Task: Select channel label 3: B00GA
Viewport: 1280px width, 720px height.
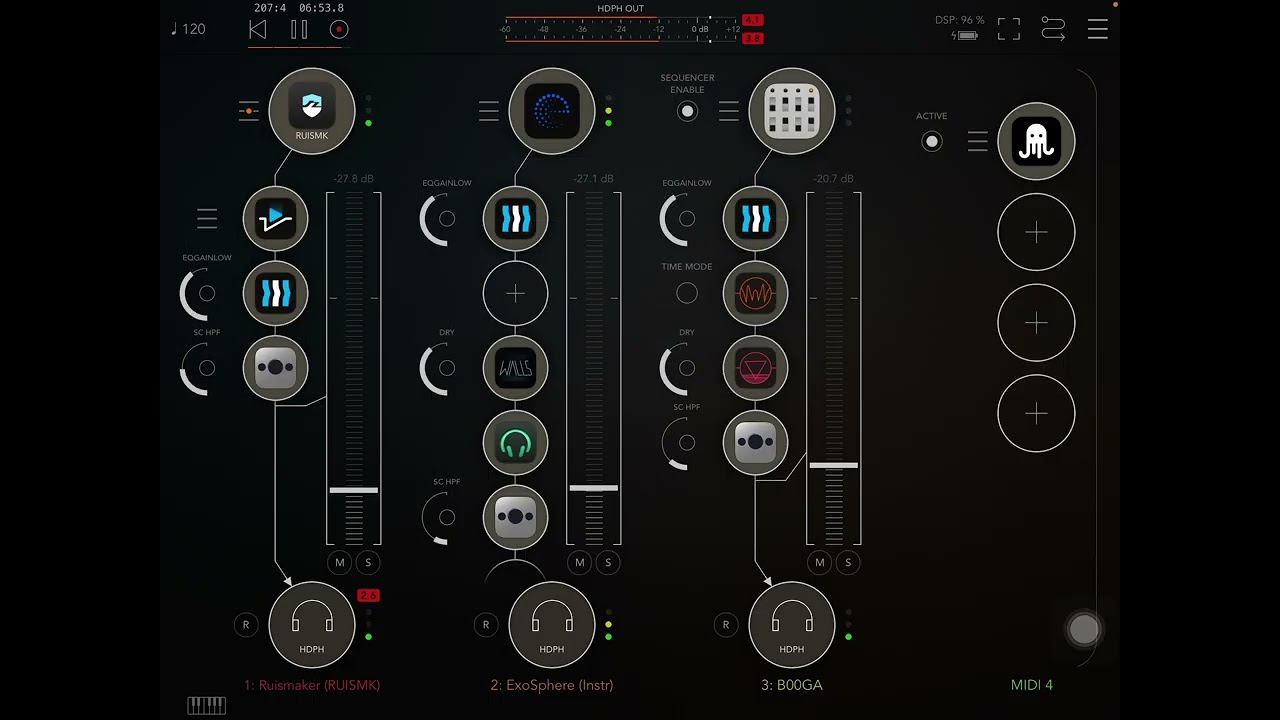Action: [792, 685]
